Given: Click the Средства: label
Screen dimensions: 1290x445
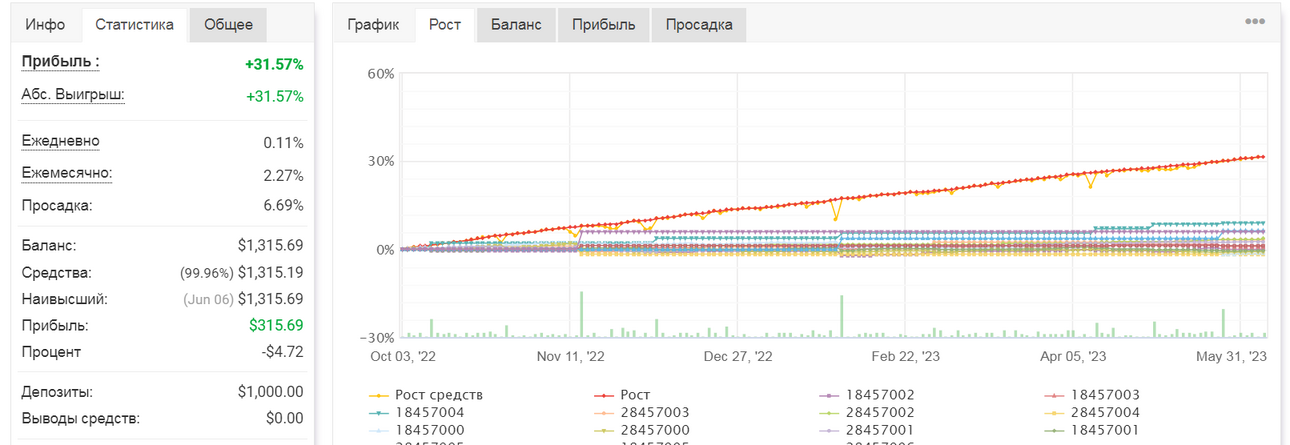Looking at the screenshot, I should [x=56, y=272].
